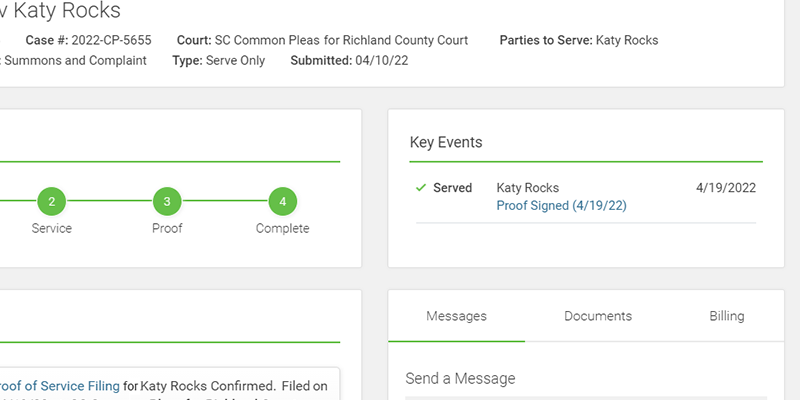Screen dimensions: 800x400
Task: Click the Submitted date 04/10/22
Action: click(x=381, y=61)
